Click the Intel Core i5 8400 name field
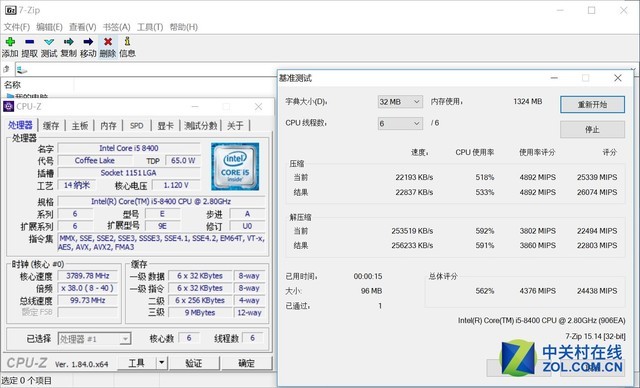Image resolution: width=640 pixels, height=388 pixels. coord(129,148)
